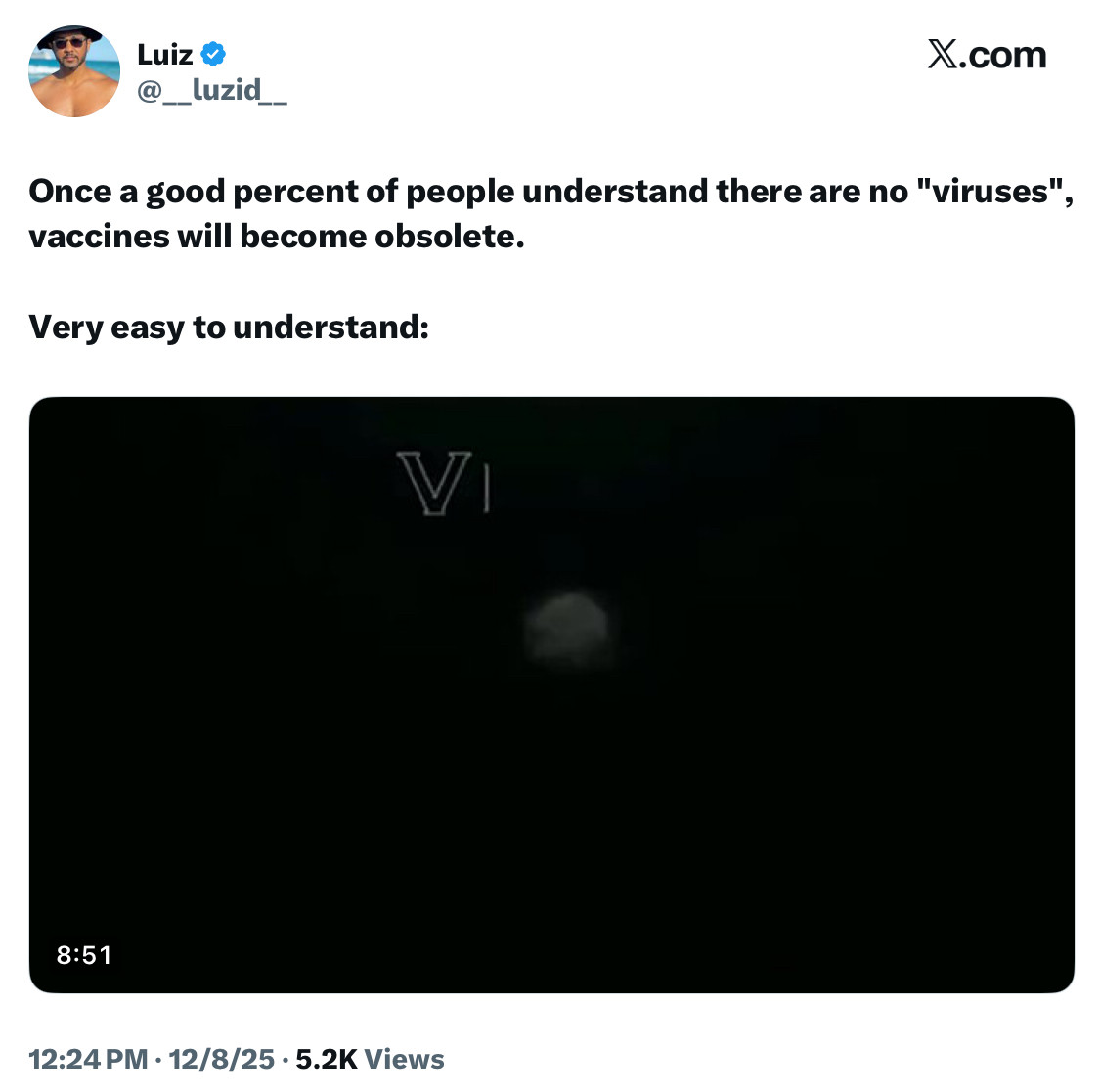
Task: Click the 8:51 video duration label
Action: (84, 954)
